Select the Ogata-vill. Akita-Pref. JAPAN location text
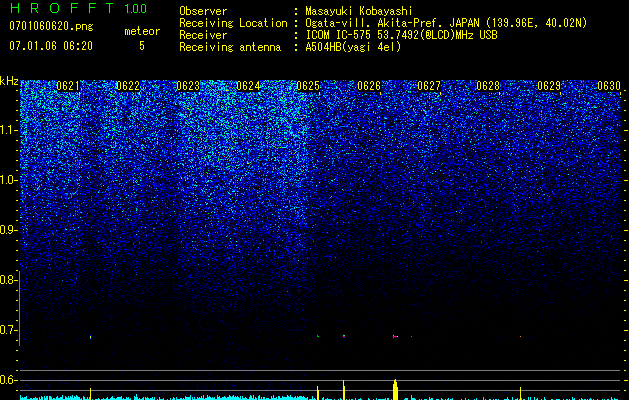This screenshot has height=400, width=629. (x=446, y=23)
